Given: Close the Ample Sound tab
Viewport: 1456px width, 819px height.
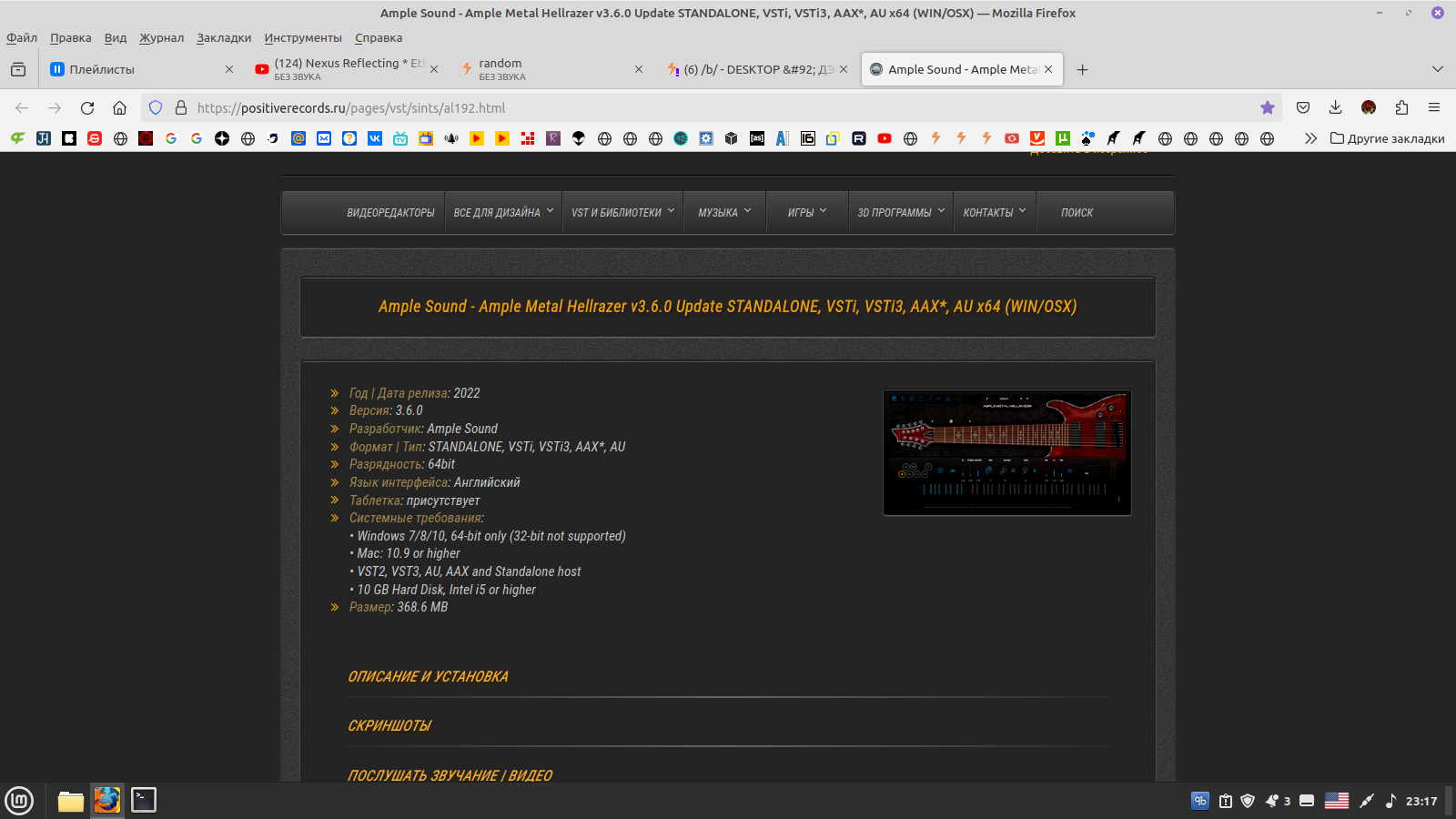Looking at the screenshot, I should point(1048,69).
